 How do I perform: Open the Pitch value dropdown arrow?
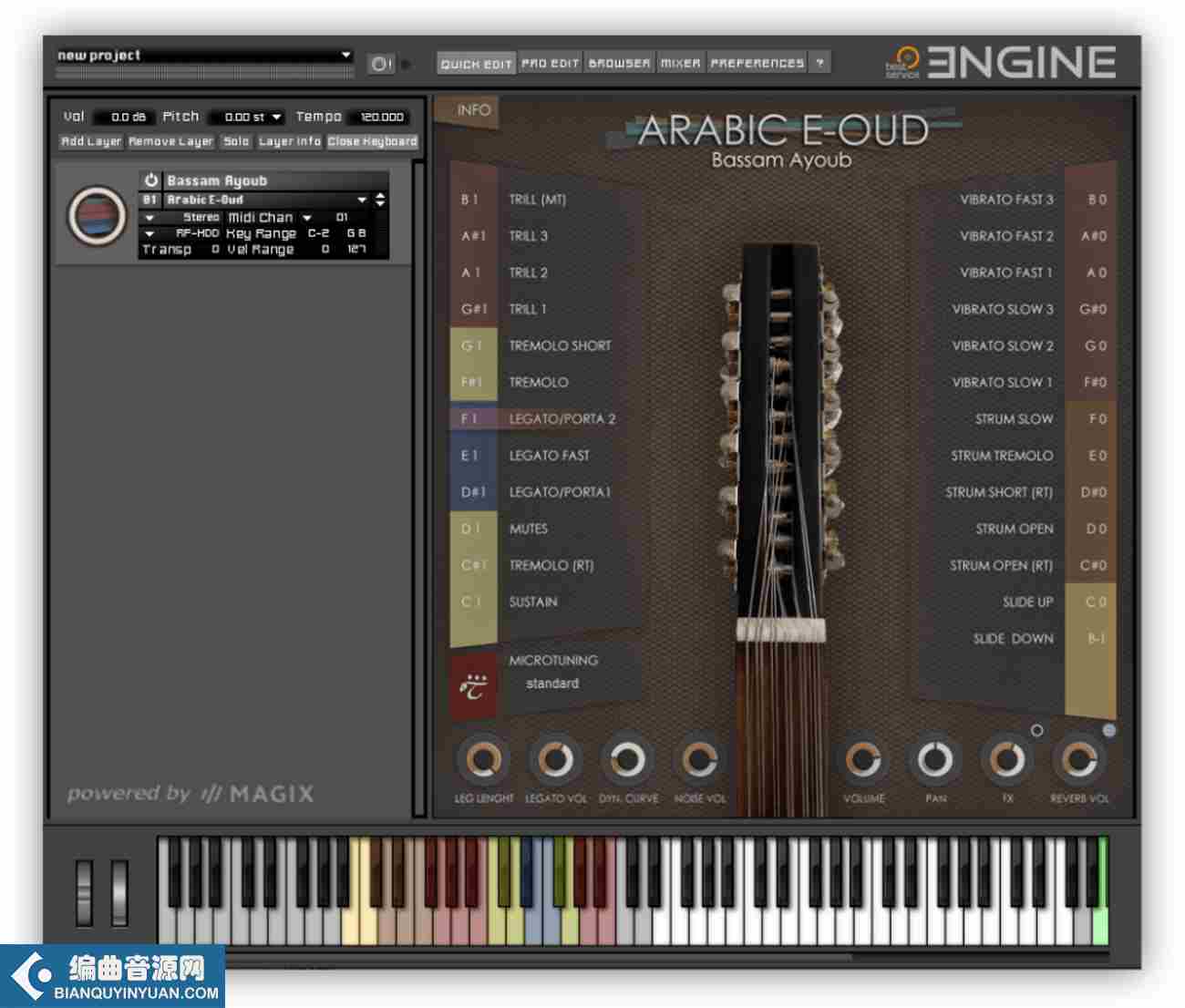pyautogui.click(x=276, y=117)
